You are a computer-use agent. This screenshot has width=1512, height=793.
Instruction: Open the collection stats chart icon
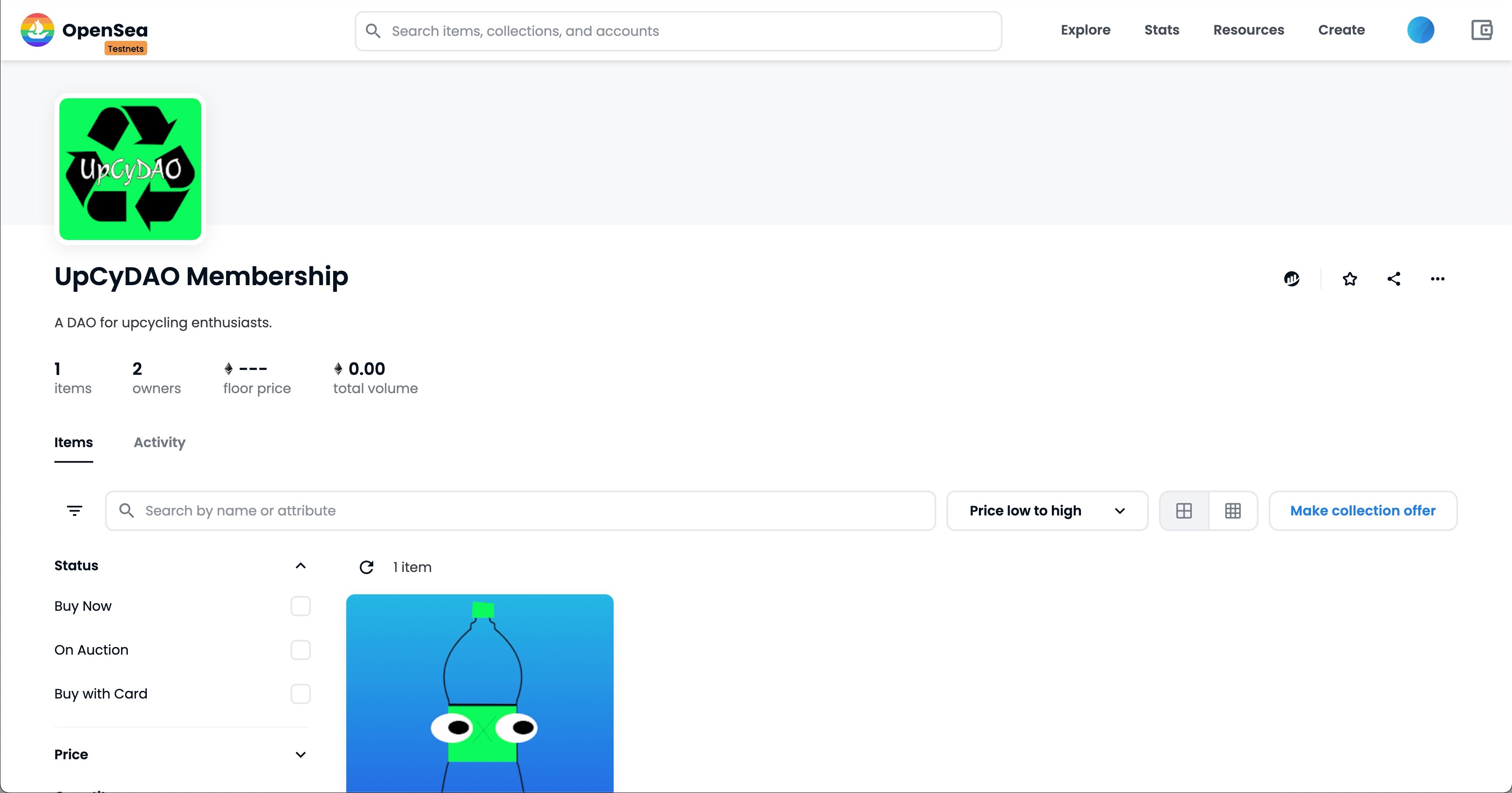tap(1291, 279)
